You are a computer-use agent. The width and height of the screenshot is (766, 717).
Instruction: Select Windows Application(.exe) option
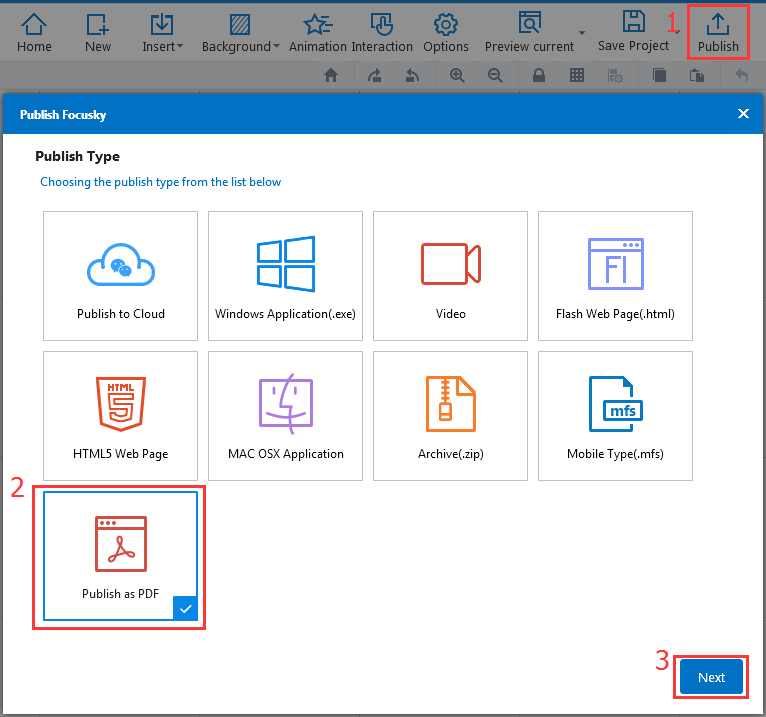[x=285, y=276]
